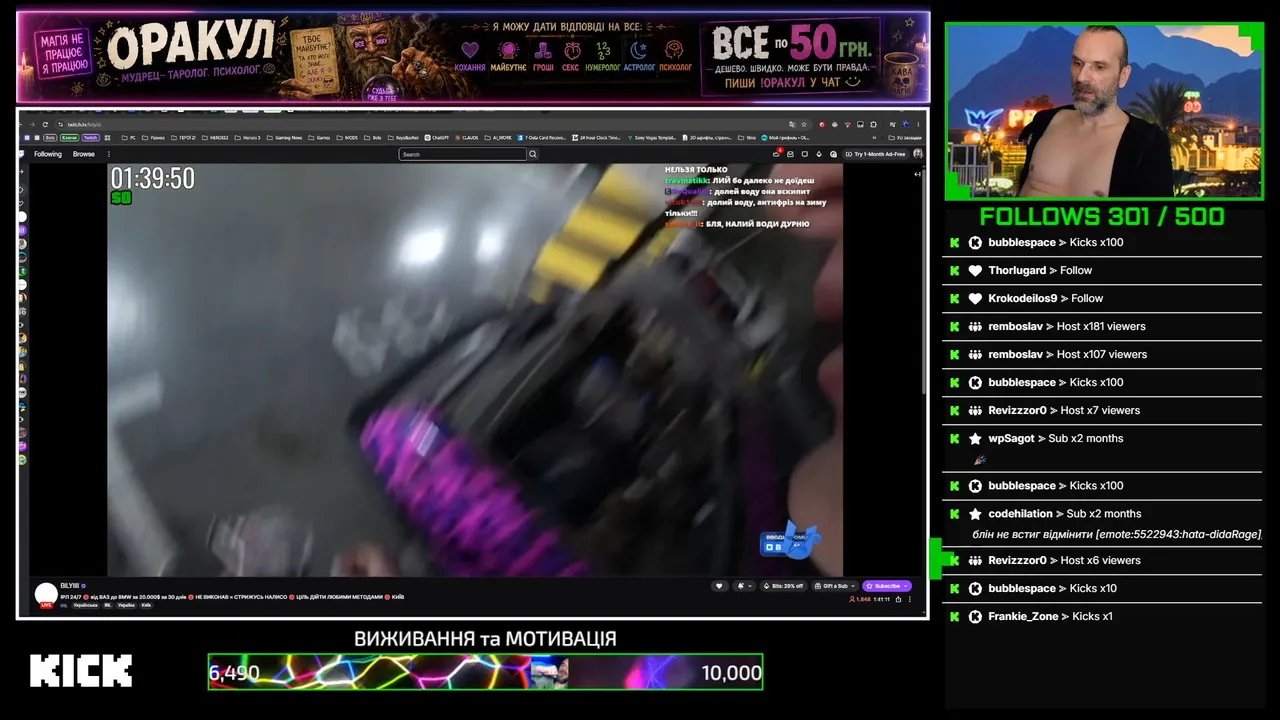The image size is (1280, 720).
Task: Click the 01:39:50 stream timer overlay
Action: pos(152,178)
